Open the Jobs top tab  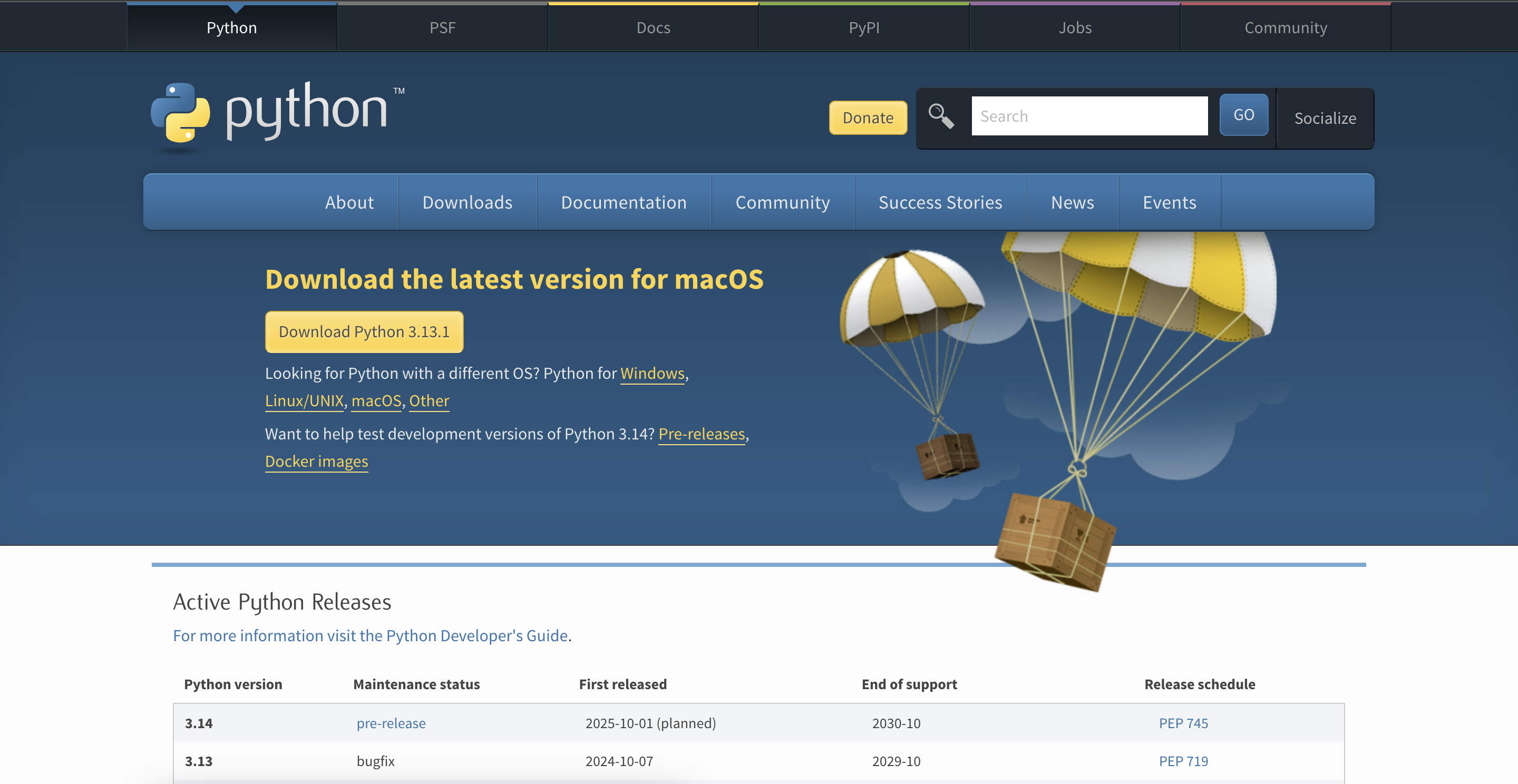(1075, 28)
